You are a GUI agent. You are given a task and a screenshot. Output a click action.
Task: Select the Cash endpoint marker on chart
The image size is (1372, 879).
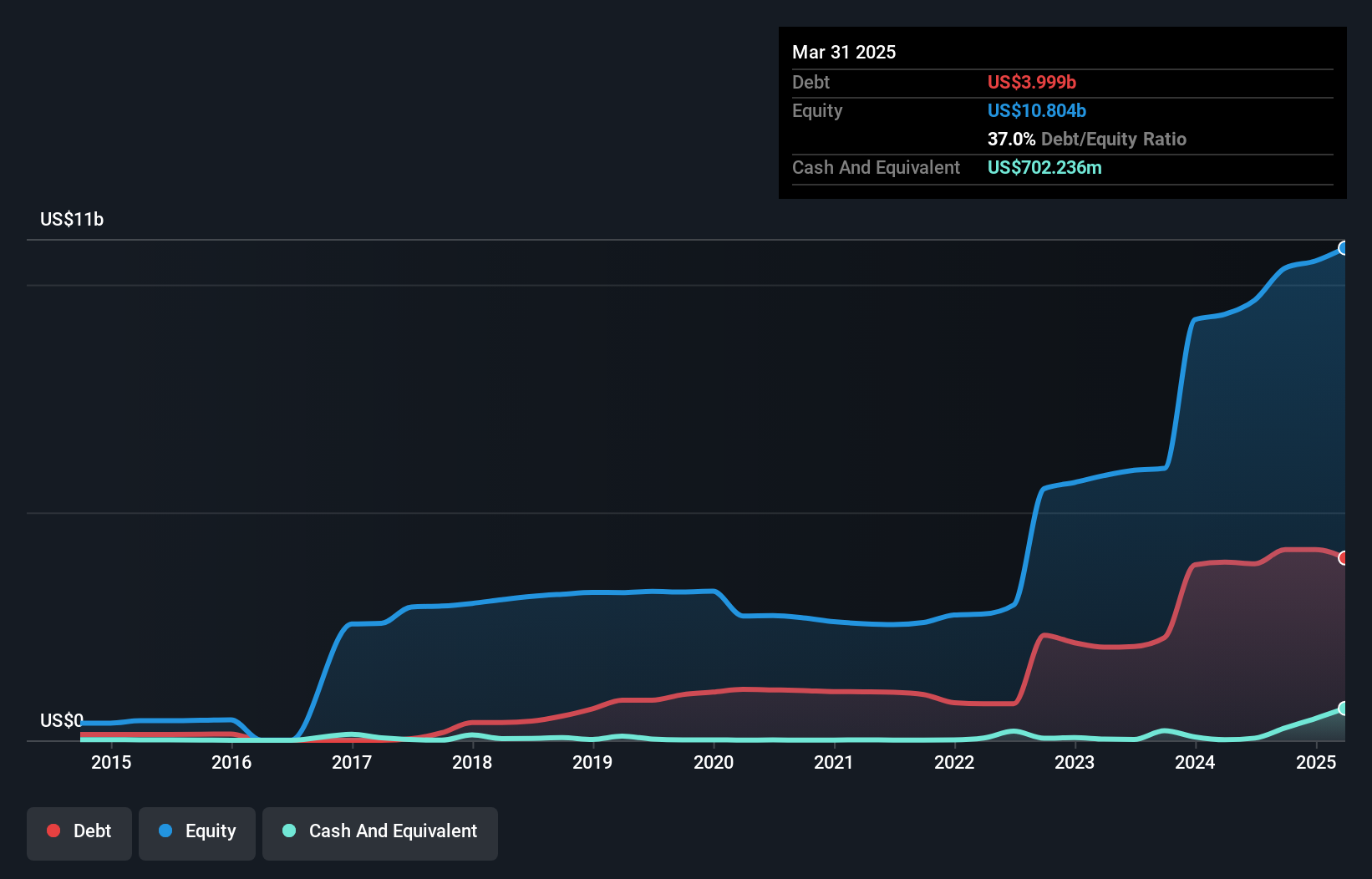click(1344, 709)
